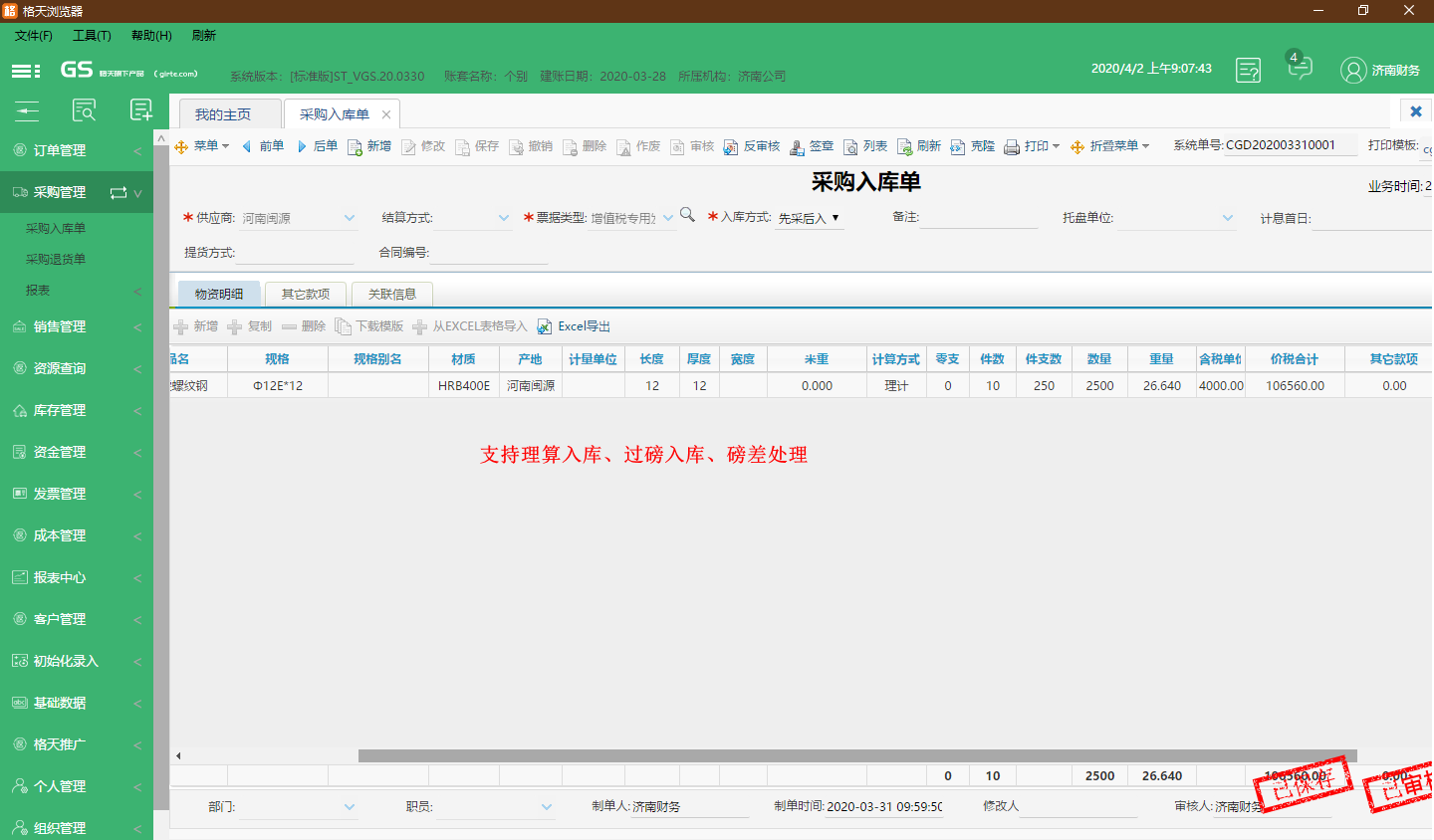Click the 列表 toolbar button
The height and width of the screenshot is (840, 1434).
pyautogui.click(x=865, y=146)
